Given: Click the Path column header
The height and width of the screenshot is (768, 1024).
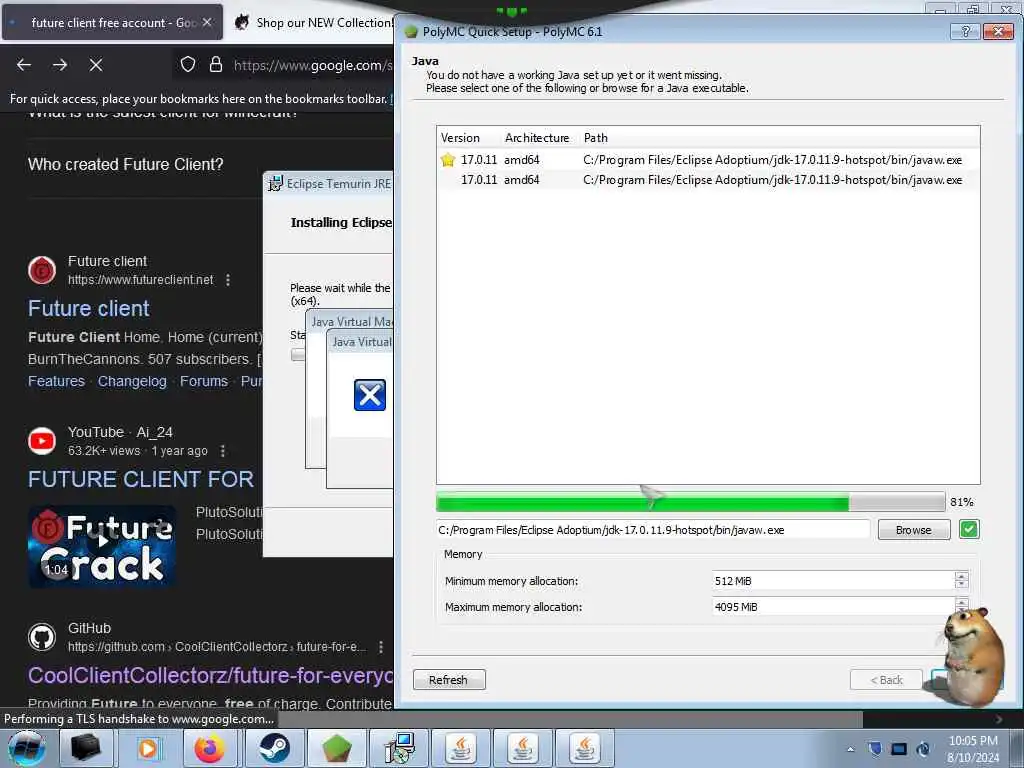Looking at the screenshot, I should coord(596,138).
